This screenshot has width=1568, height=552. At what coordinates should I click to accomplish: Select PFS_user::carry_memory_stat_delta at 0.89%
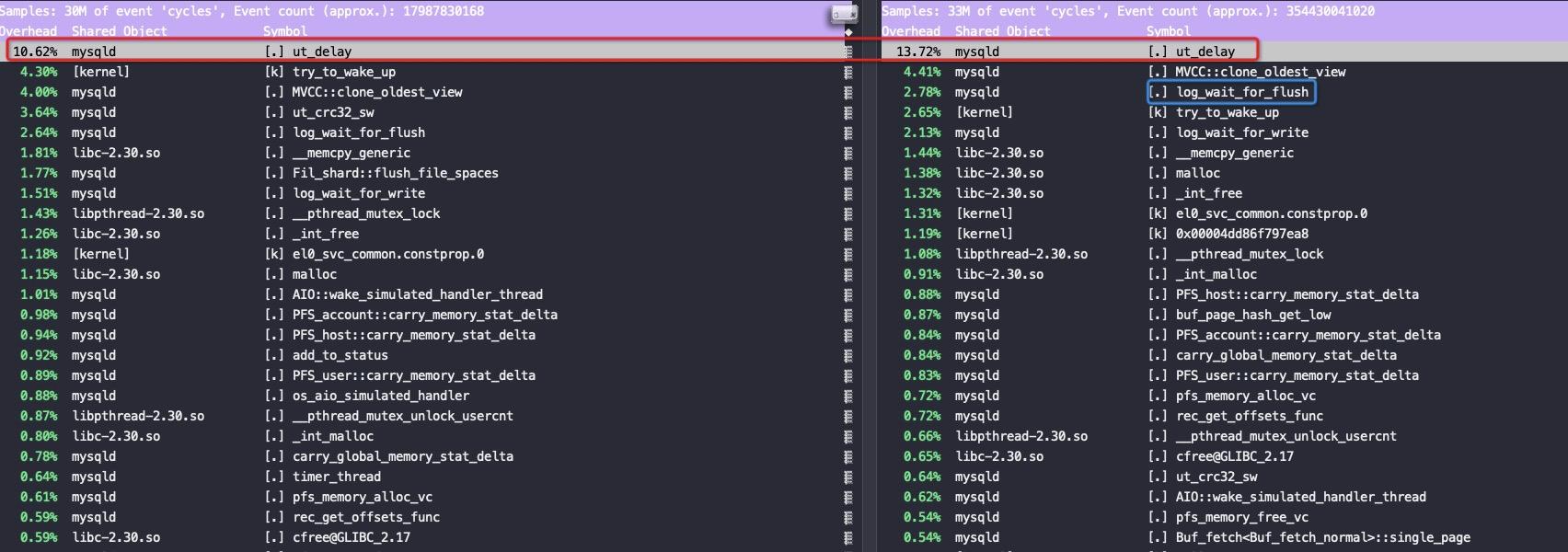point(414,375)
